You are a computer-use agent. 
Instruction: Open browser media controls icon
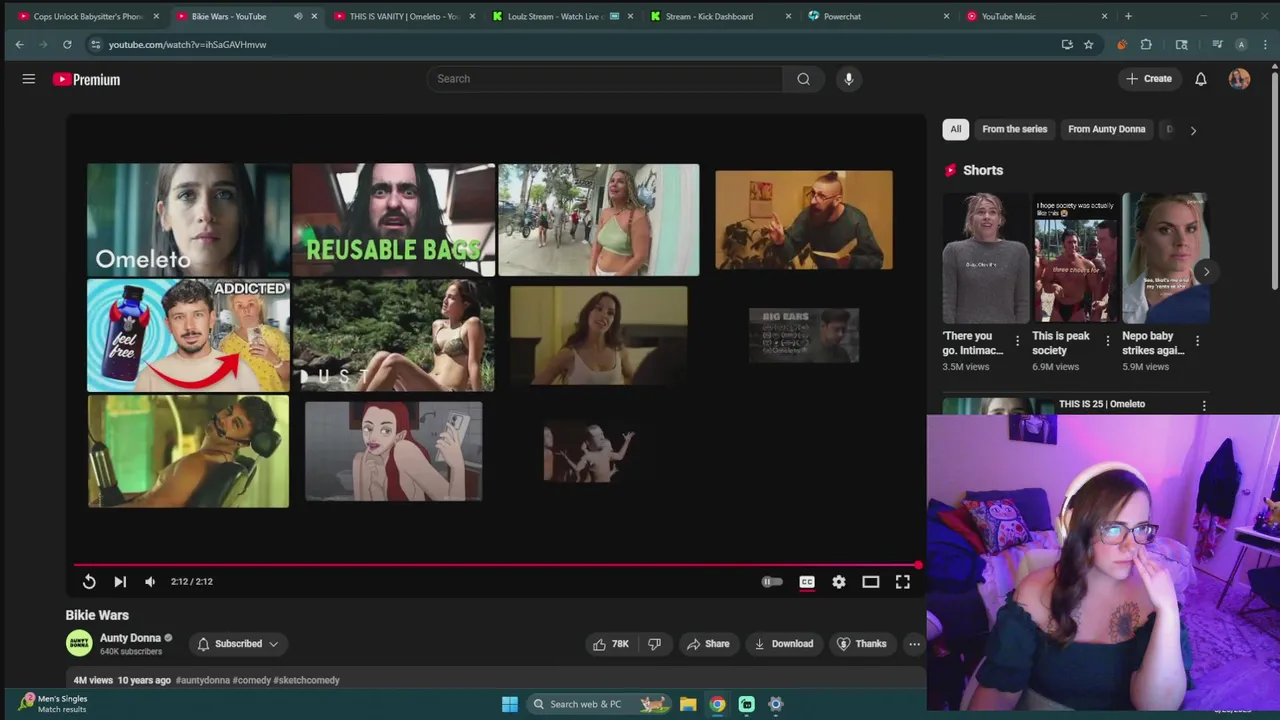coord(1217,44)
